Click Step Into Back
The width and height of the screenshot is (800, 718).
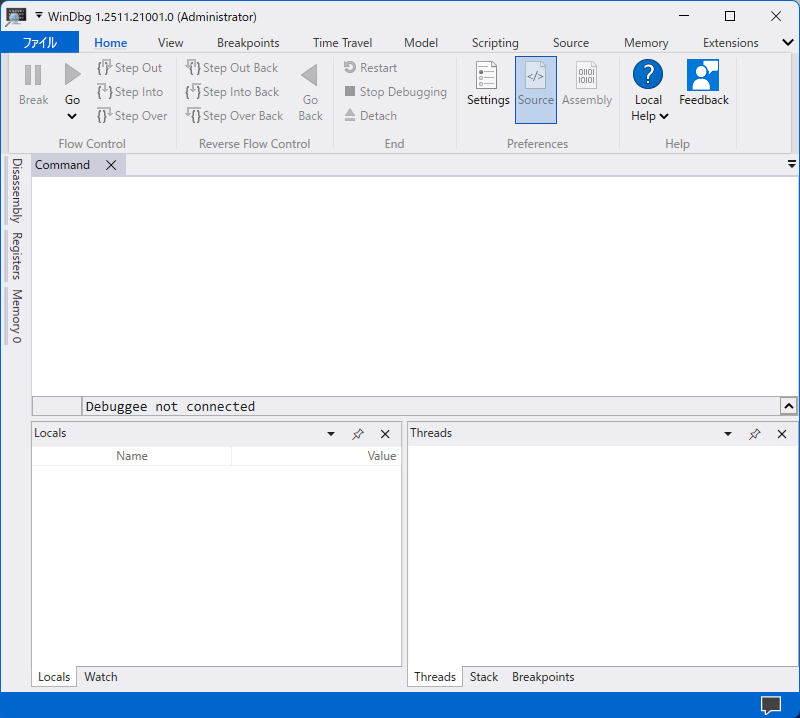point(232,92)
